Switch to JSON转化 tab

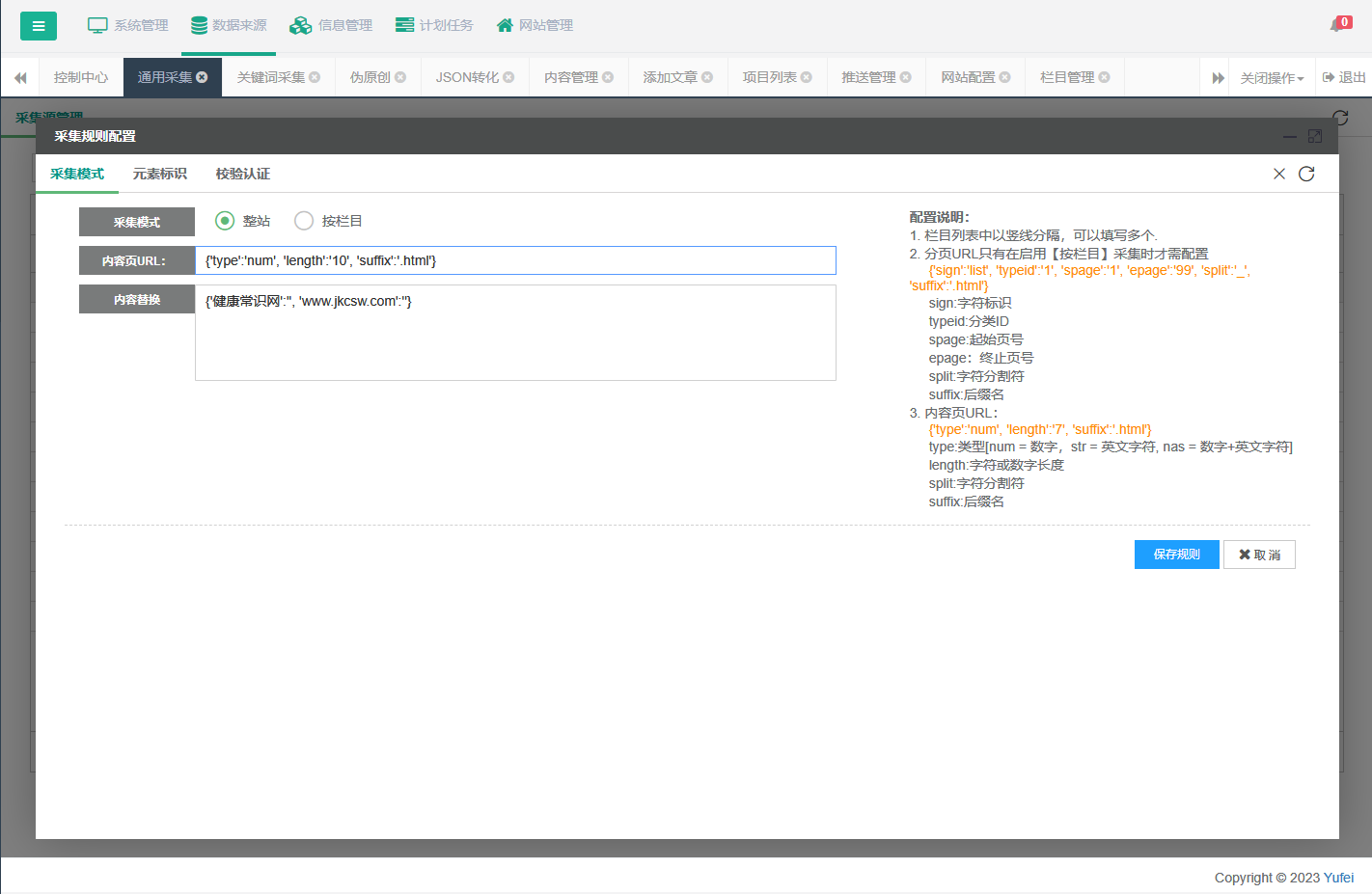click(x=468, y=77)
